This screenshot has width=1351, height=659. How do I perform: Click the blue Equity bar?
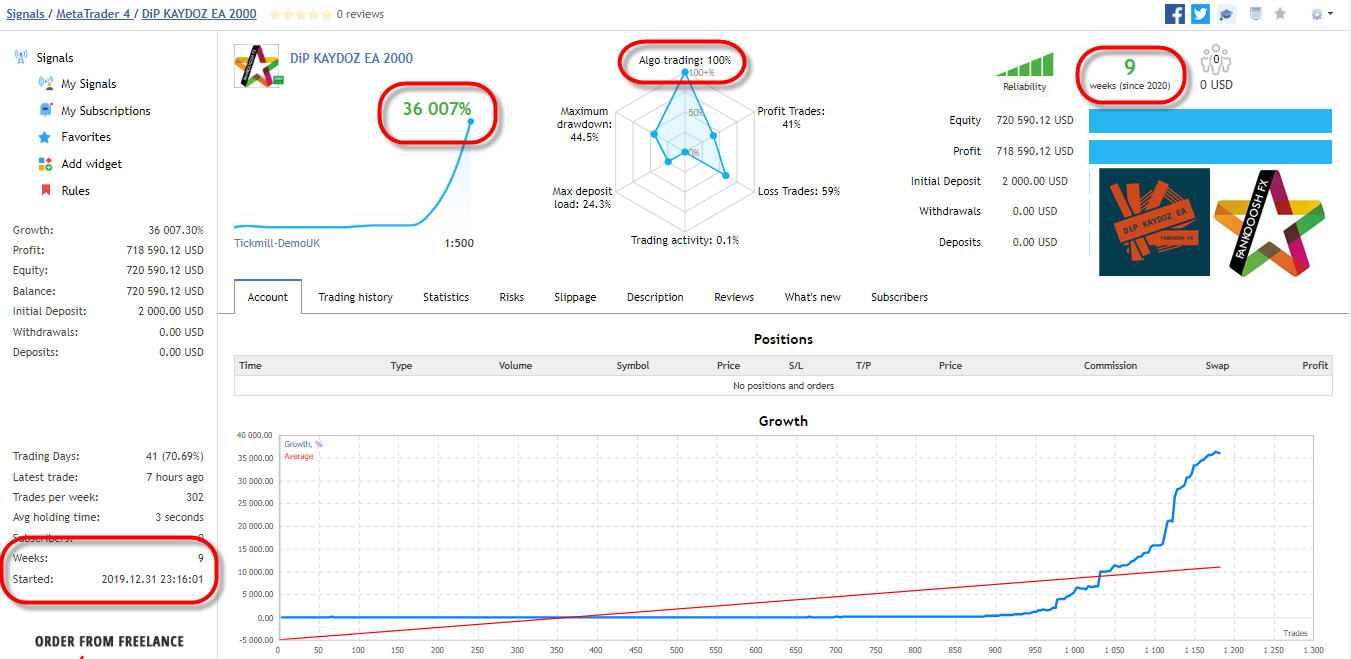coord(1210,121)
